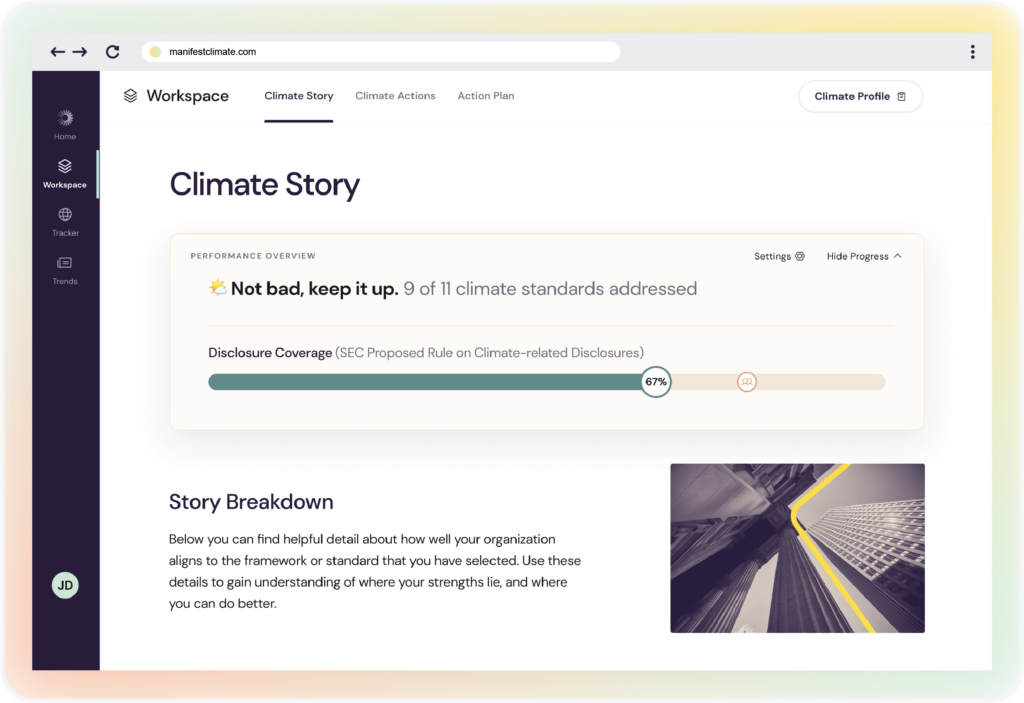1024x703 pixels.
Task: Open the Climate Profile button
Action: (860, 96)
